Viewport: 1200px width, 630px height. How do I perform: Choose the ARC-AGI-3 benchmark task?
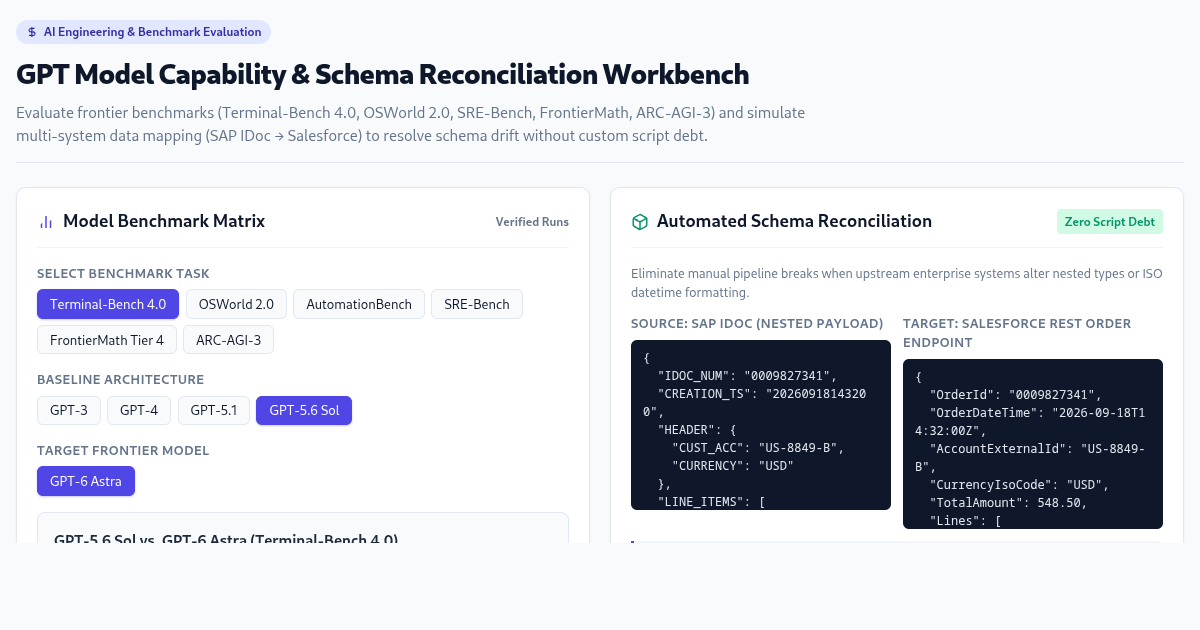[x=229, y=340]
